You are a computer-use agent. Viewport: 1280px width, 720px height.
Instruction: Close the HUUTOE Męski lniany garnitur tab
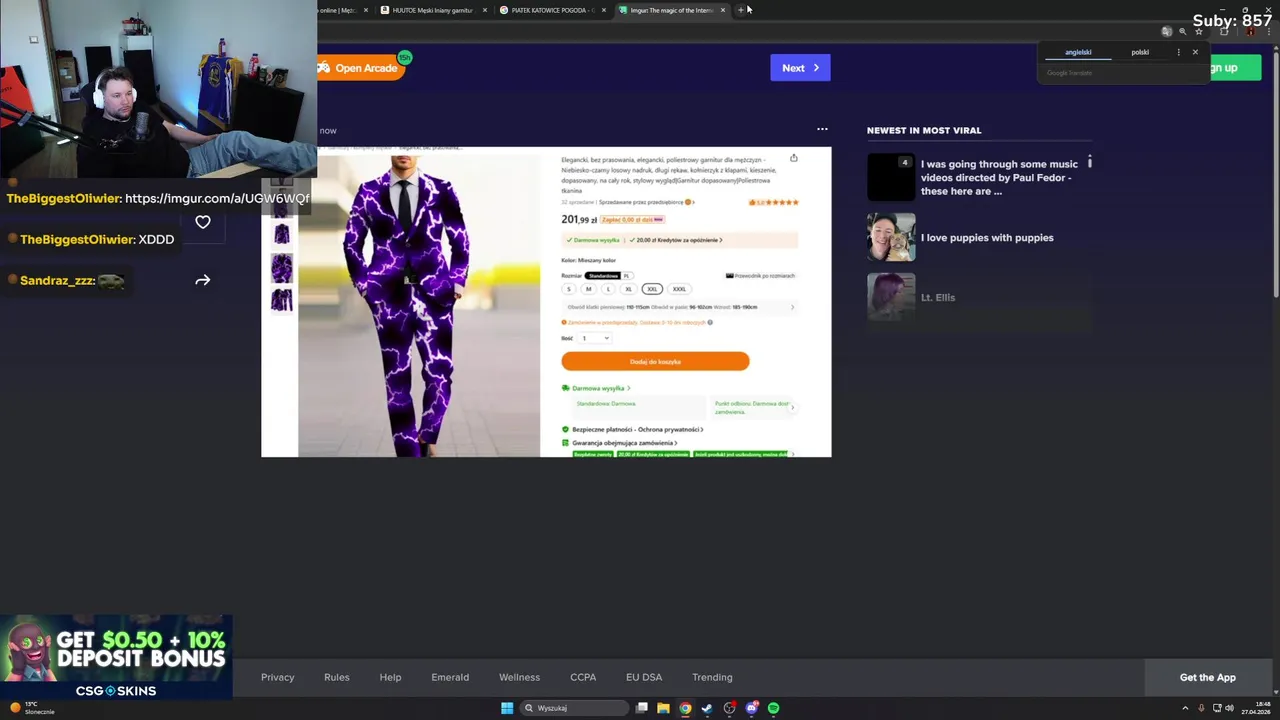tap(485, 10)
